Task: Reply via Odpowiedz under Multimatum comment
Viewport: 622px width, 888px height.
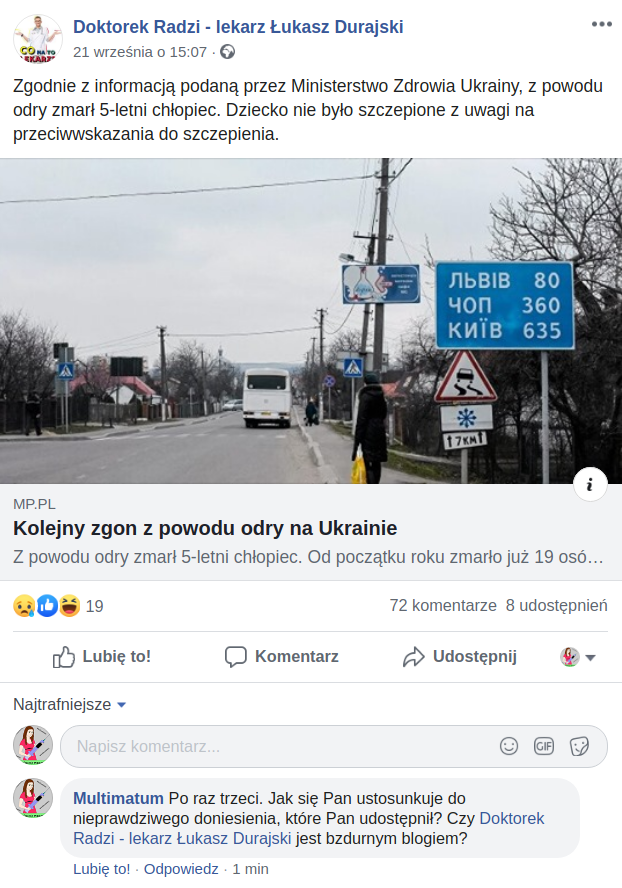Action: (x=181, y=869)
